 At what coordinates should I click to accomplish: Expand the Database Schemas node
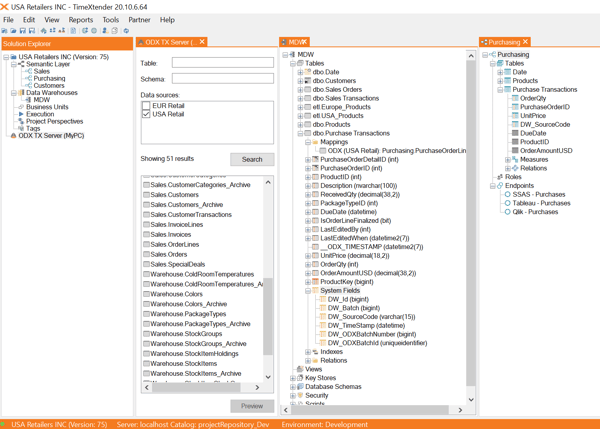pos(293,387)
